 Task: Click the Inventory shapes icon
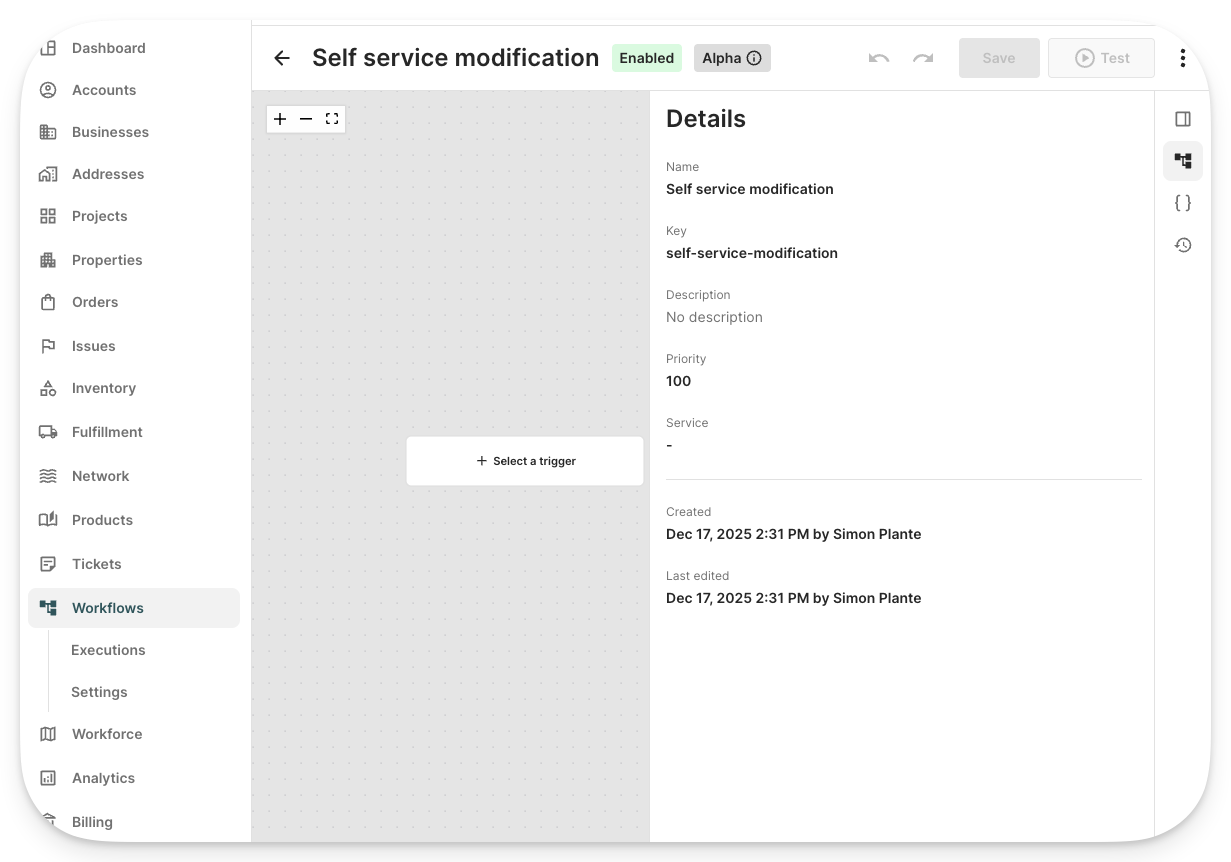pyautogui.click(x=48, y=388)
